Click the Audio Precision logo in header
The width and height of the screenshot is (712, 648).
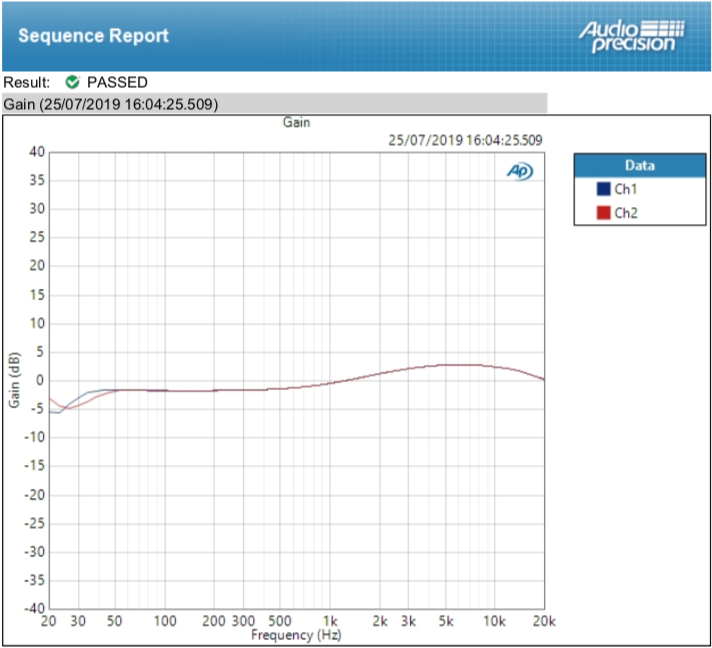pos(632,37)
